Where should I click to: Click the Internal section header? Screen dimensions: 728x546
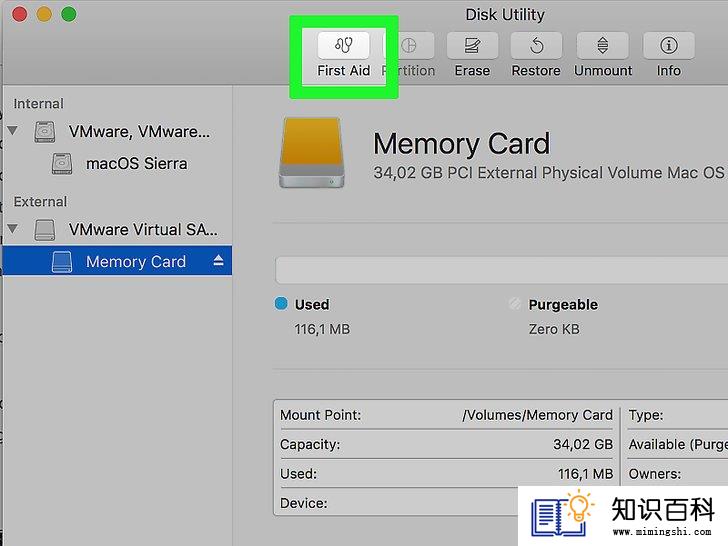(39, 104)
